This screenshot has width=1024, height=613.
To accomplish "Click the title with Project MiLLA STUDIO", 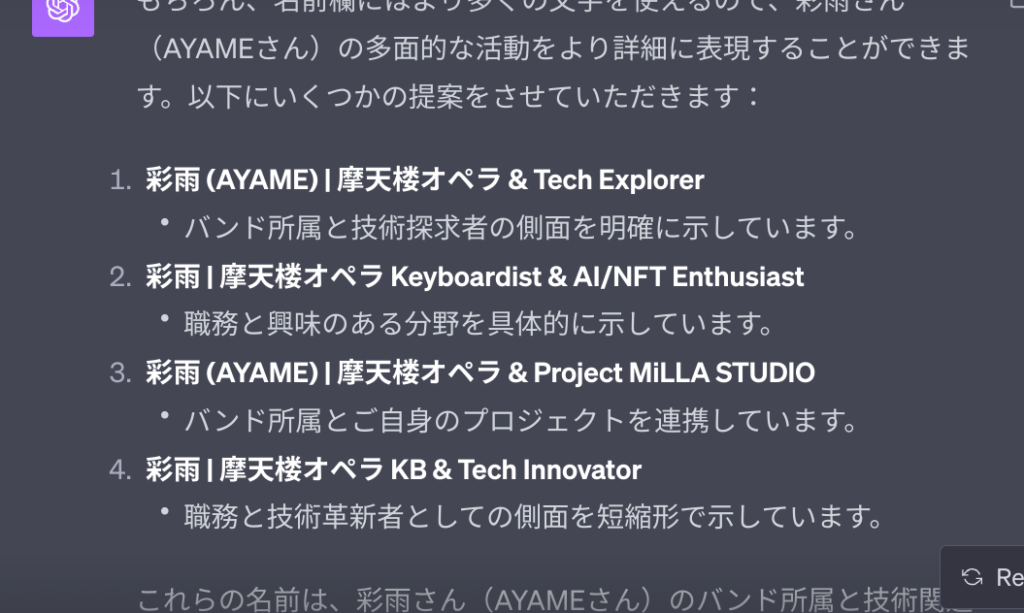I will [480, 373].
